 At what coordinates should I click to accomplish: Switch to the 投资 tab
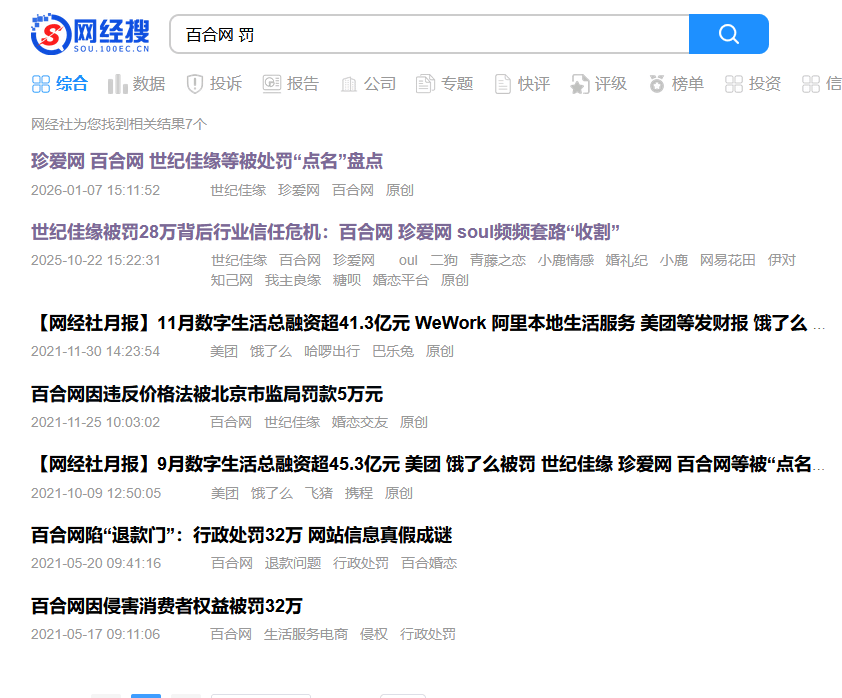[x=753, y=84]
